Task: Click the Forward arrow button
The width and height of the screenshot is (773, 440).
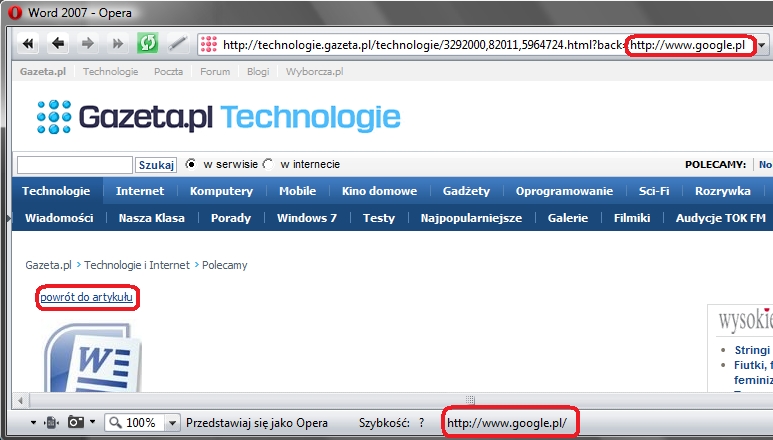Action: click(x=88, y=44)
